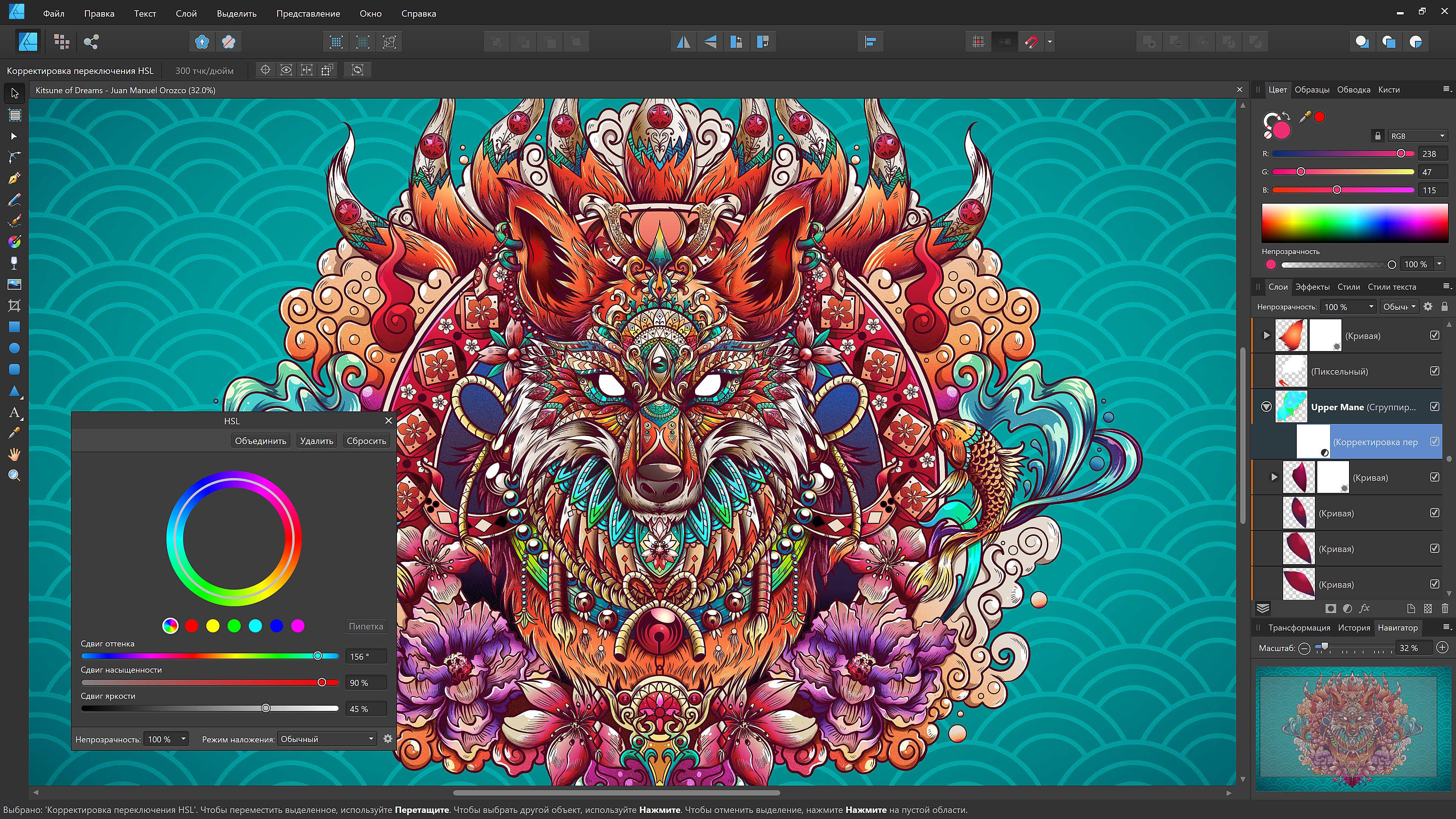The width and height of the screenshot is (1456, 819).
Task: Click the layer effects fx icon
Action: coord(1365,609)
